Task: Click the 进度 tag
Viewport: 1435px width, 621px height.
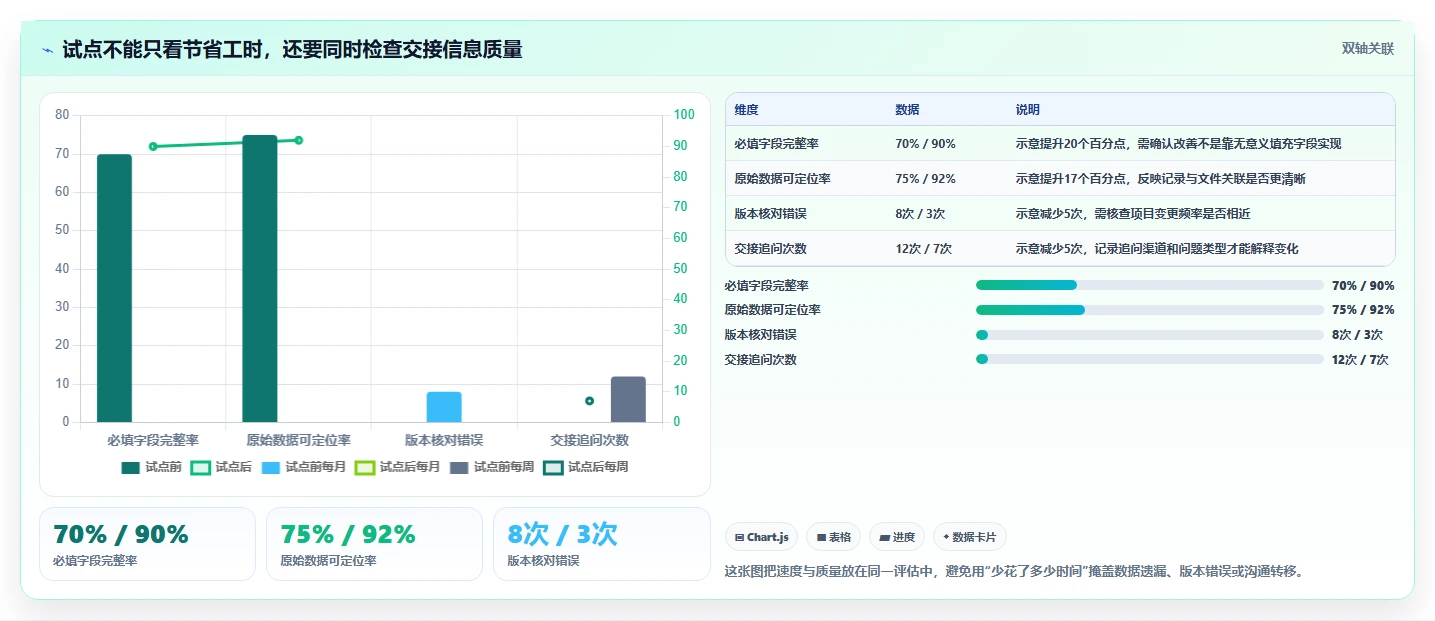Action: point(897,537)
